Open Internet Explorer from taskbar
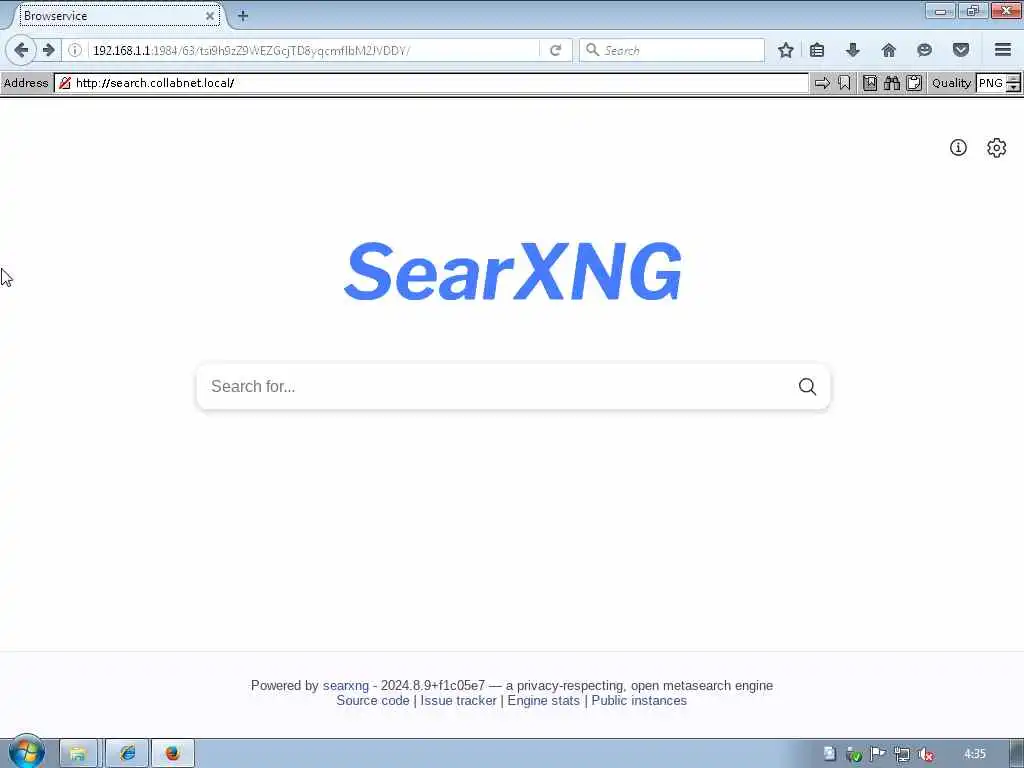Viewport: 1024px width, 768px height. (x=127, y=754)
